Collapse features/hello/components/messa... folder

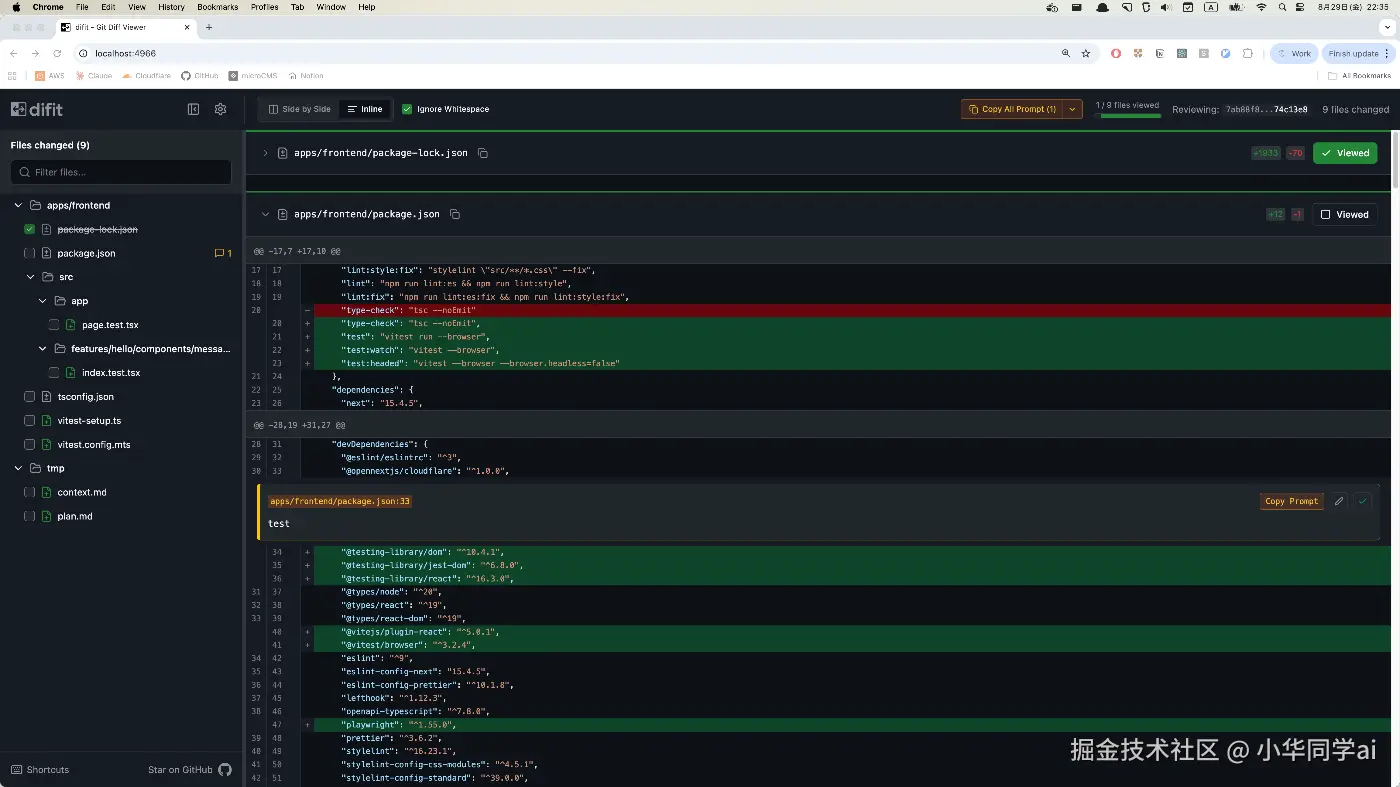pyautogui.click(x=42, y=349)
